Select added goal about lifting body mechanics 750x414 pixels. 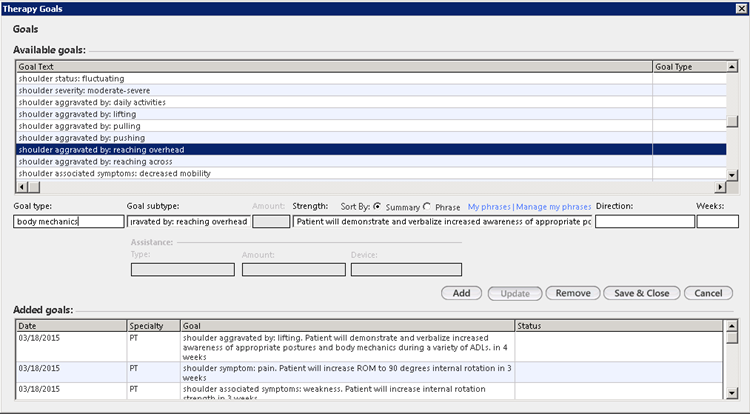(x=369, y=347)
